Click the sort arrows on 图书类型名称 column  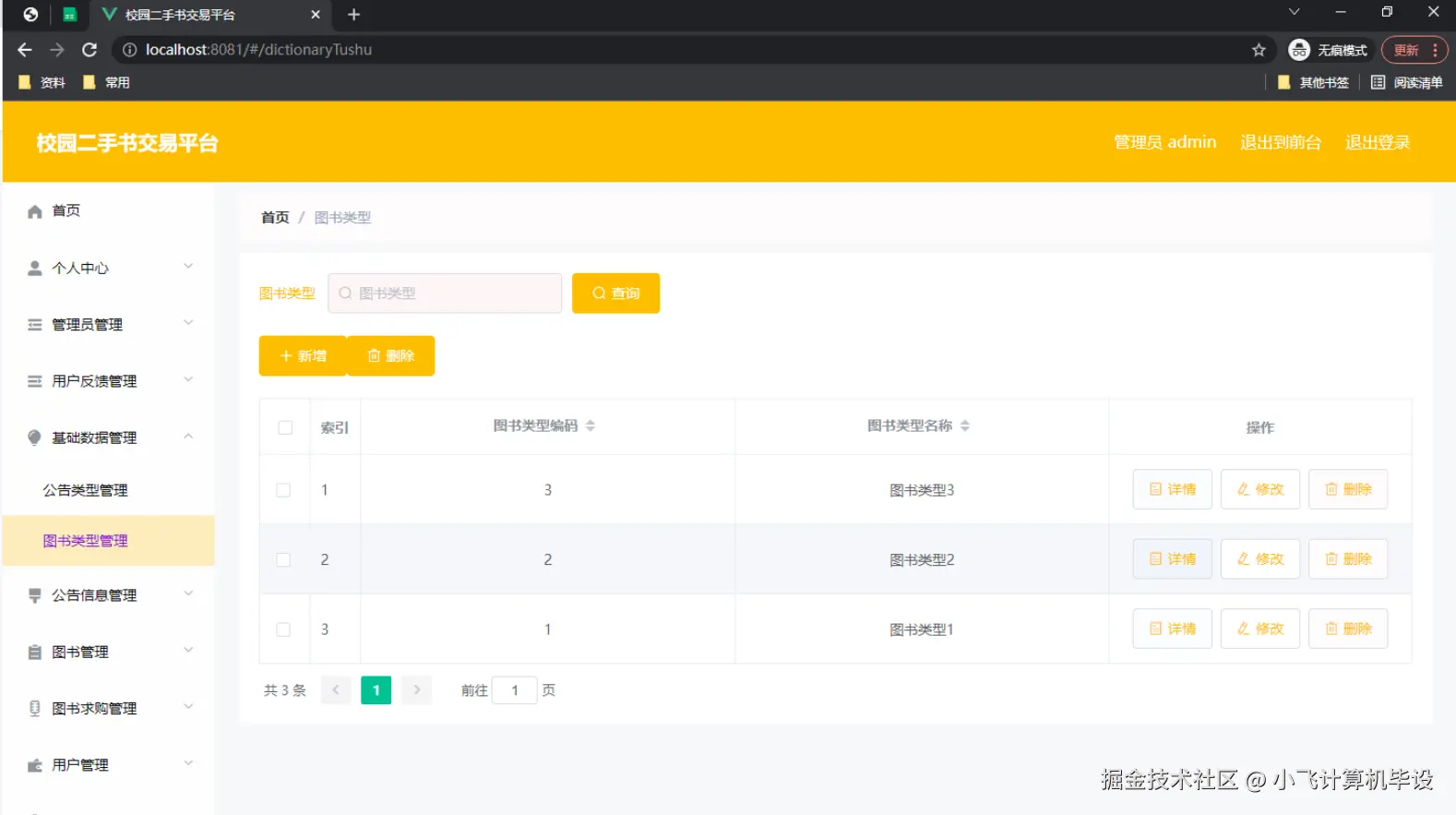click(965, 425)
